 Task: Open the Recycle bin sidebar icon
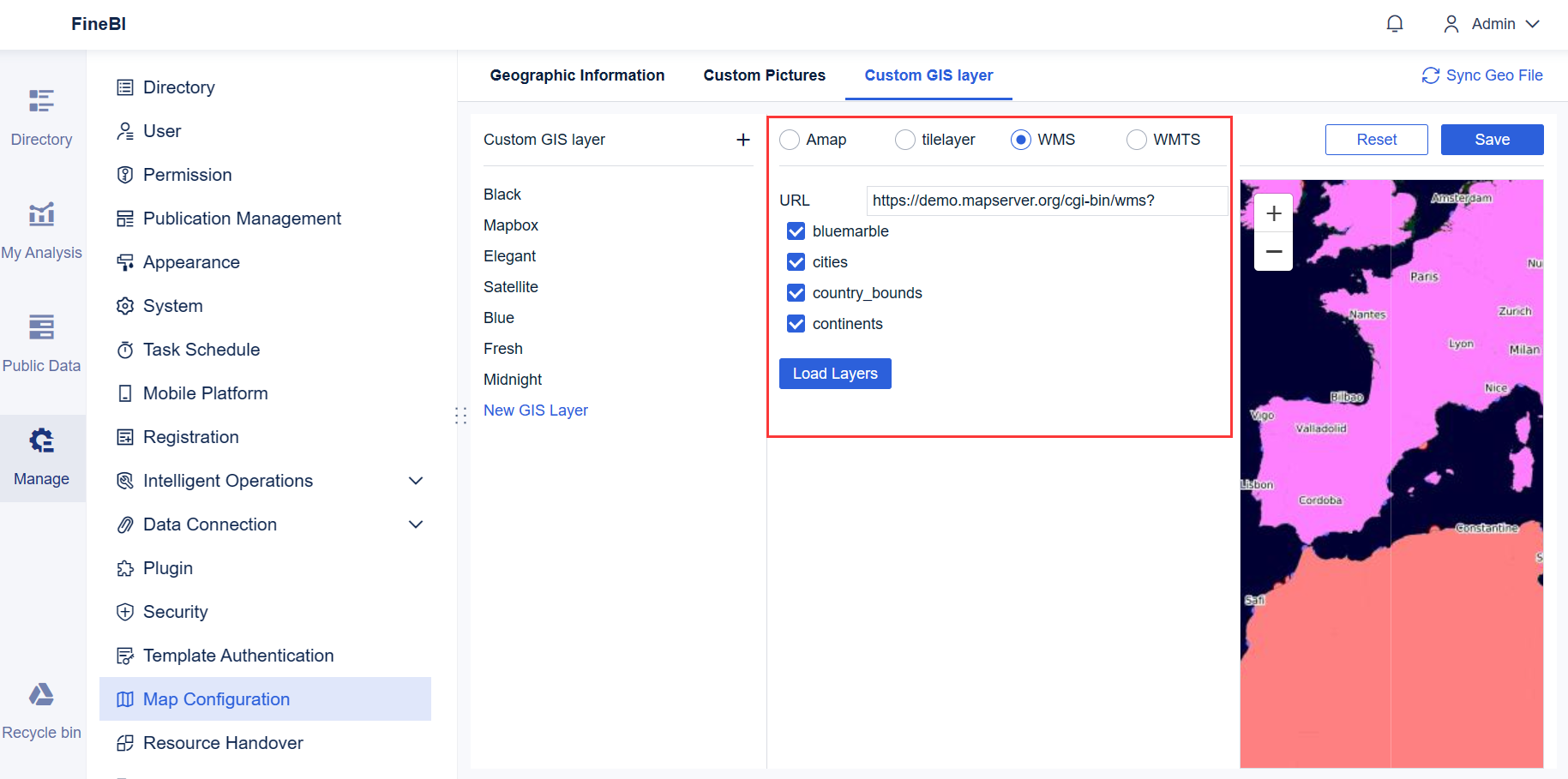point(41,694)
